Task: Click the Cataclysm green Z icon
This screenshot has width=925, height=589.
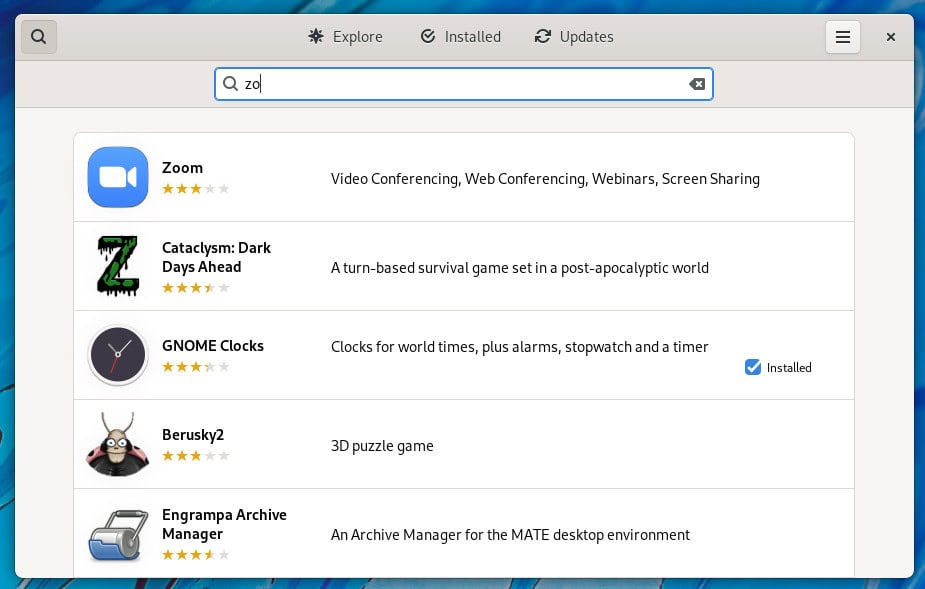Action: 118,266
